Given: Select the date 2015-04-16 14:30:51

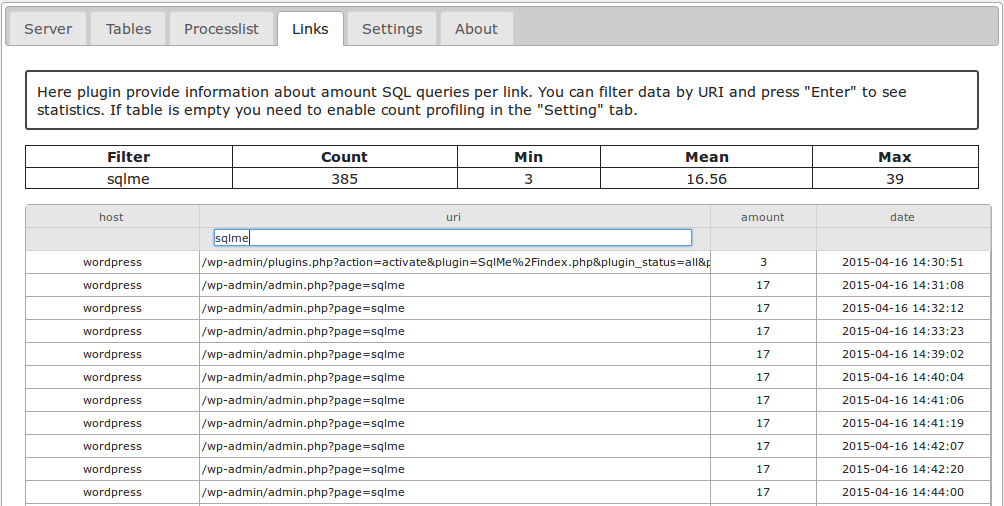Looking at the screenshot, I should (x=903, y=262).
